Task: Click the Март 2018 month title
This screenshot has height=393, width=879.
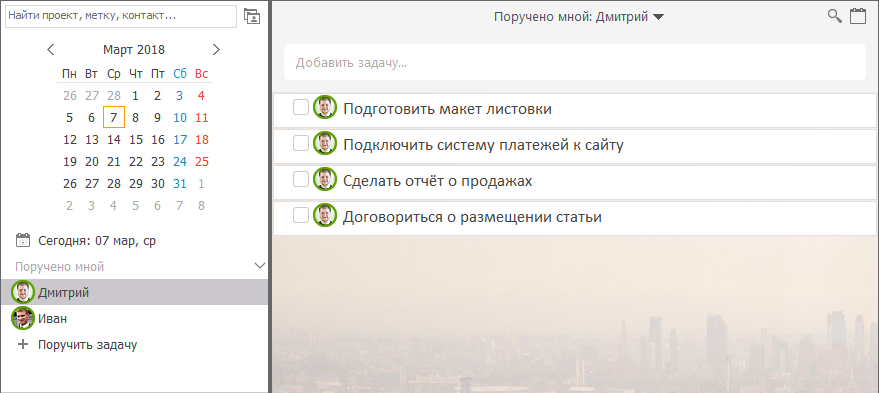Action: [134, 49]
